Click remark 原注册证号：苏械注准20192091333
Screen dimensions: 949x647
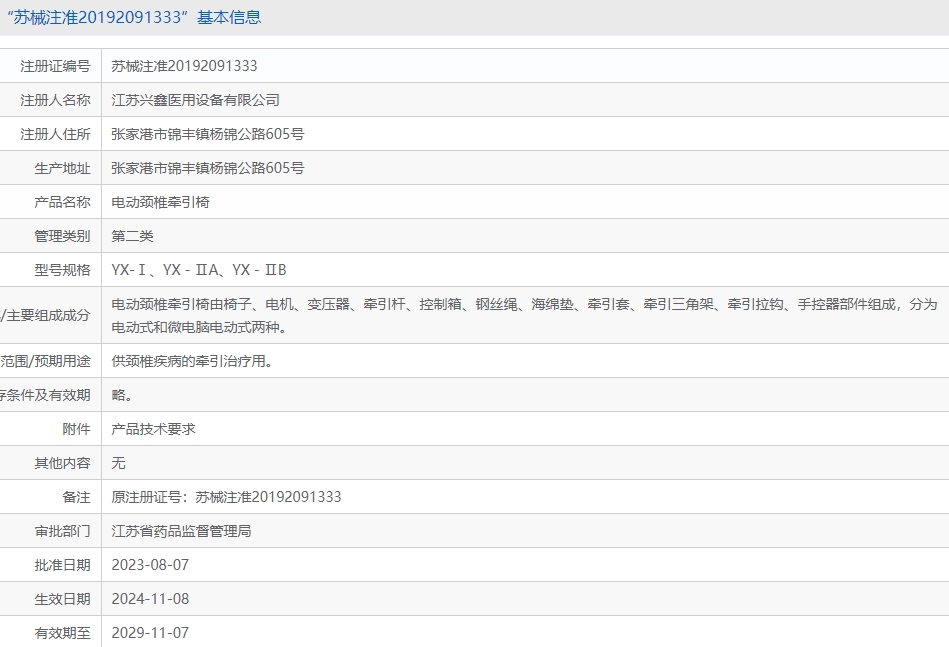(x=226, y=496)
